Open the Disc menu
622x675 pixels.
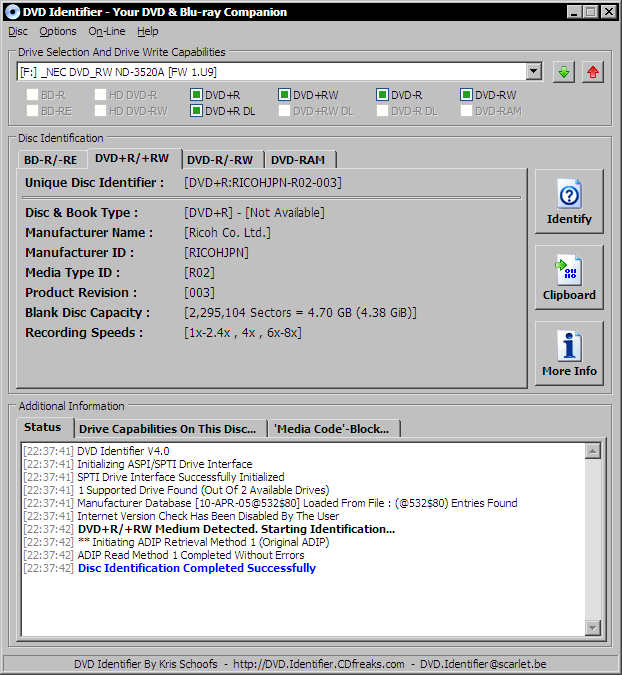pos(18,31)
